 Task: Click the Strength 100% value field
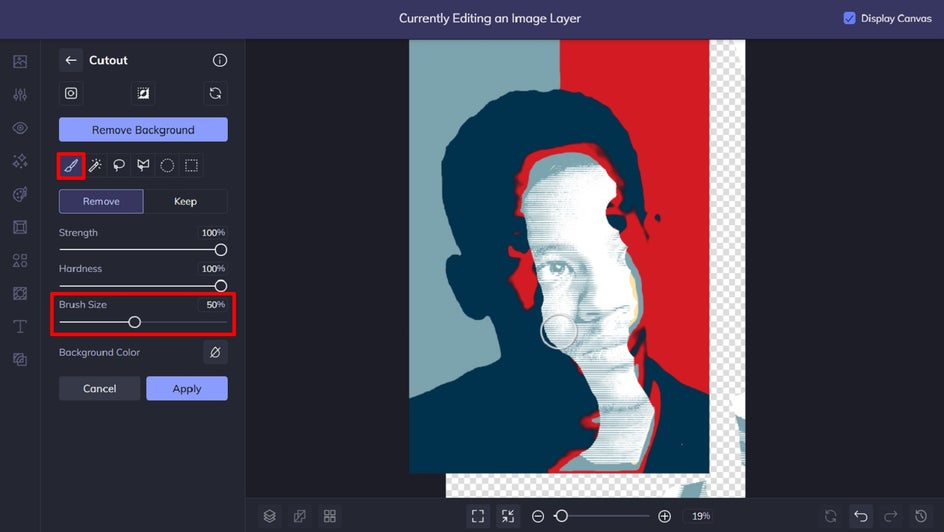pos(213,232)
